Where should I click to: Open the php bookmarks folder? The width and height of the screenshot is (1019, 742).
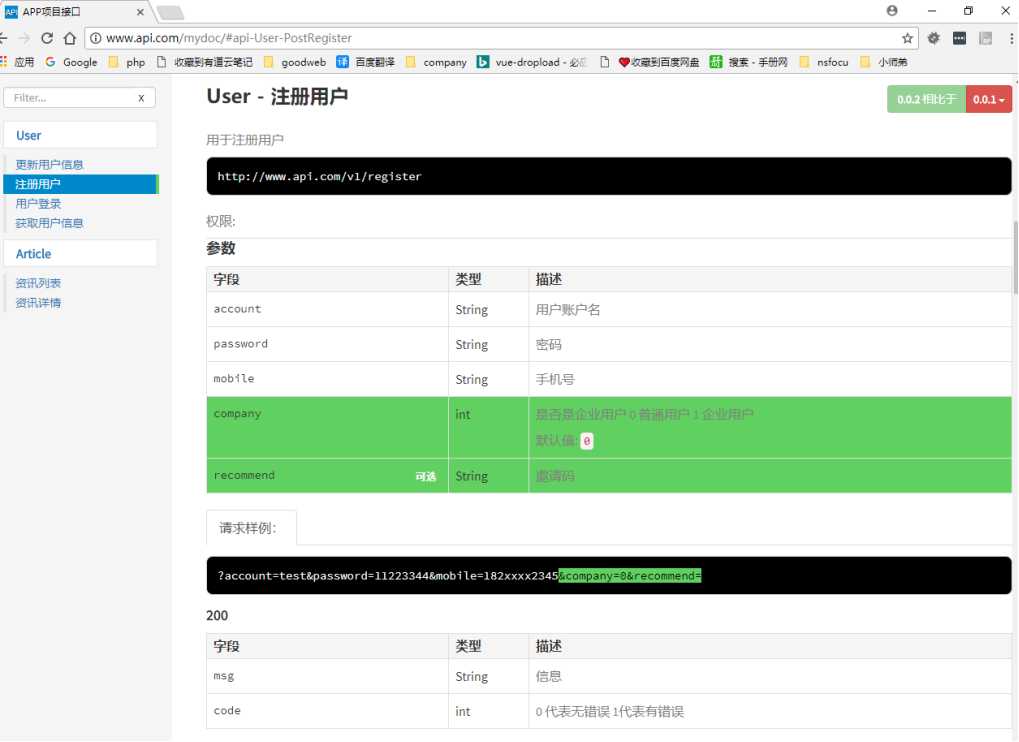127,62
